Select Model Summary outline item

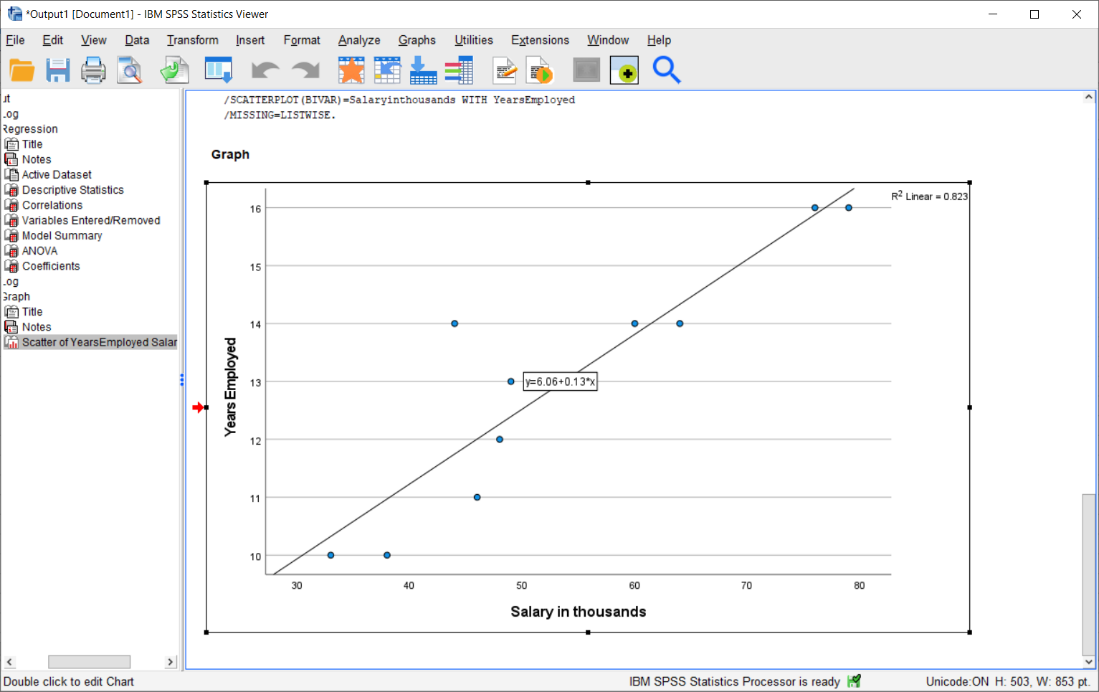62,236
